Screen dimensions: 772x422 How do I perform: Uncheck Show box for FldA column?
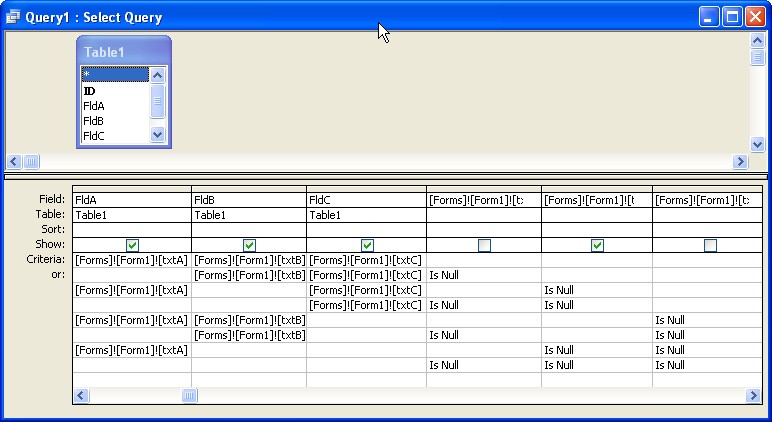(x=132, y=245)
